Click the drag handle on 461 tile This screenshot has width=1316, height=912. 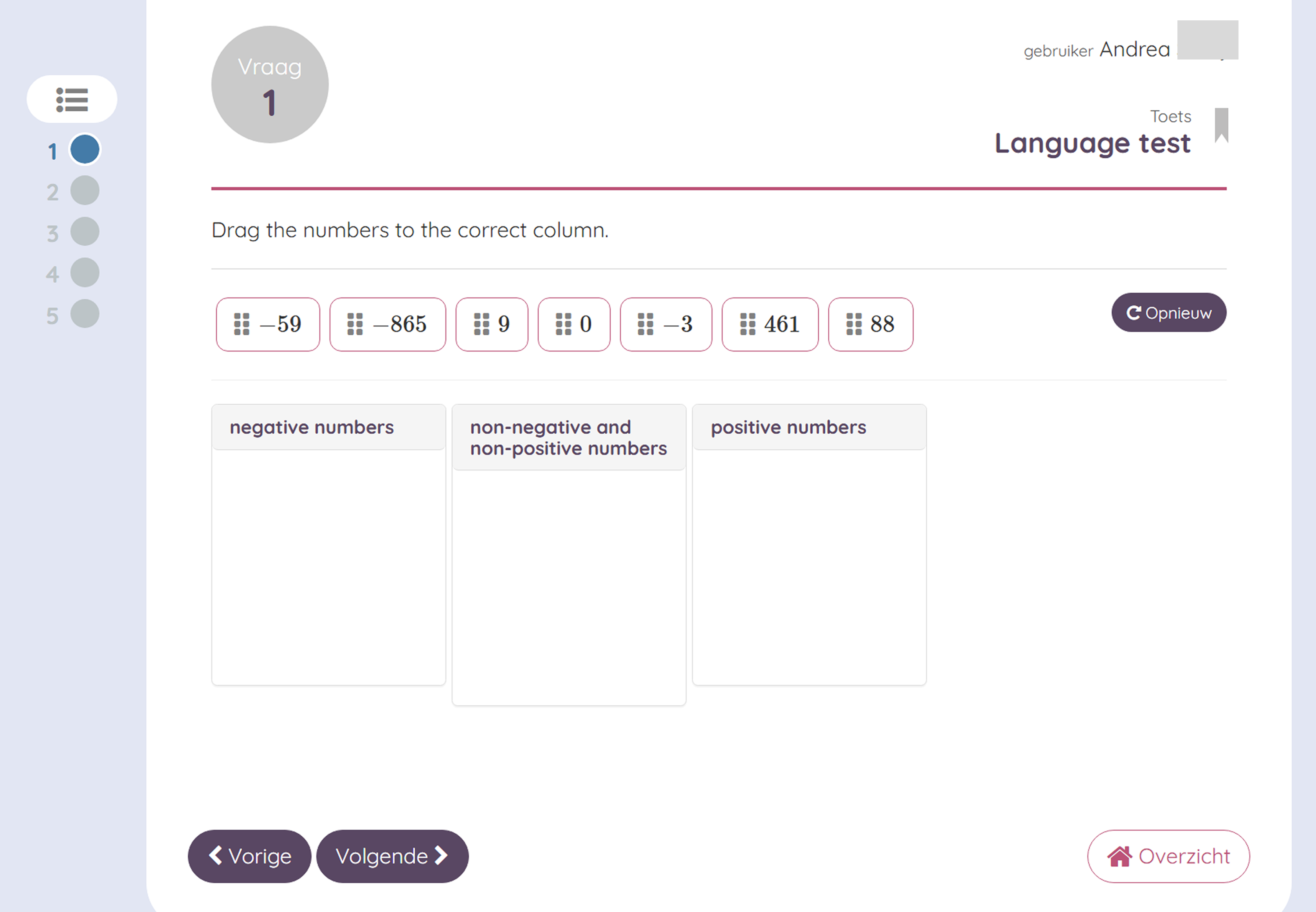coord(747,324)
